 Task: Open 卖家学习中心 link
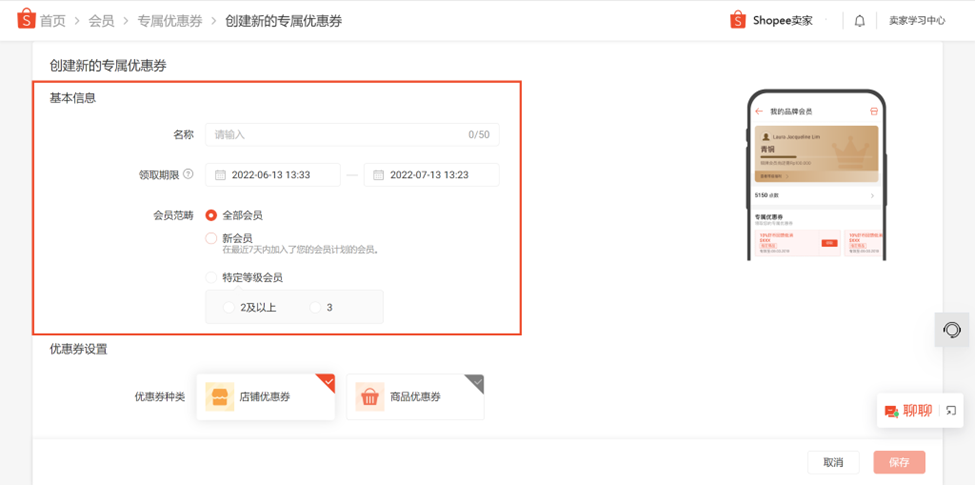[917, 21]
